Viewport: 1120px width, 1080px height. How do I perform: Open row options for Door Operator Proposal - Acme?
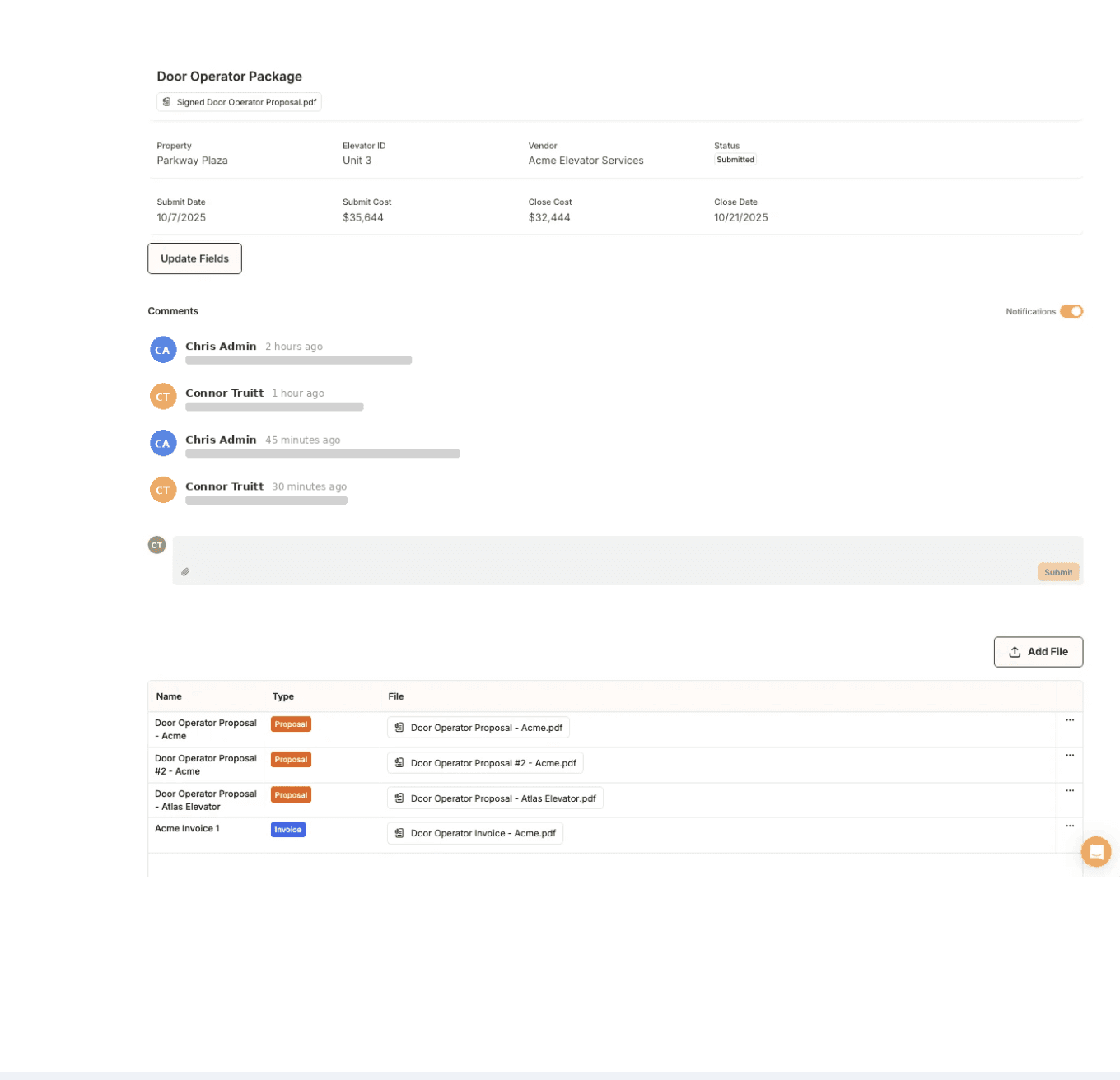coord(1070,720)
